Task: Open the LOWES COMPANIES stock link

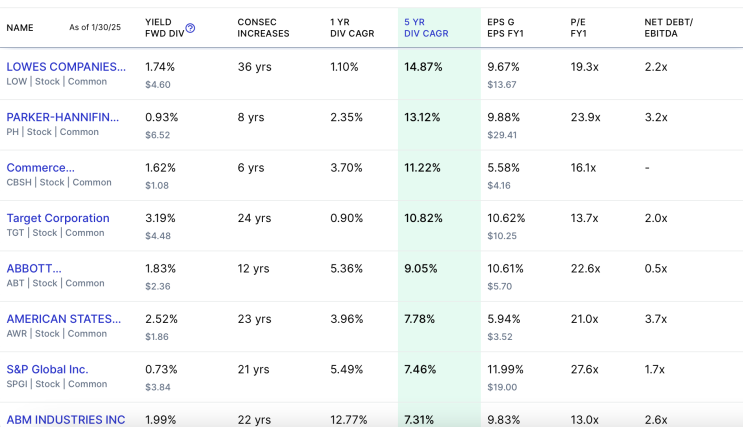Action: 66,67
